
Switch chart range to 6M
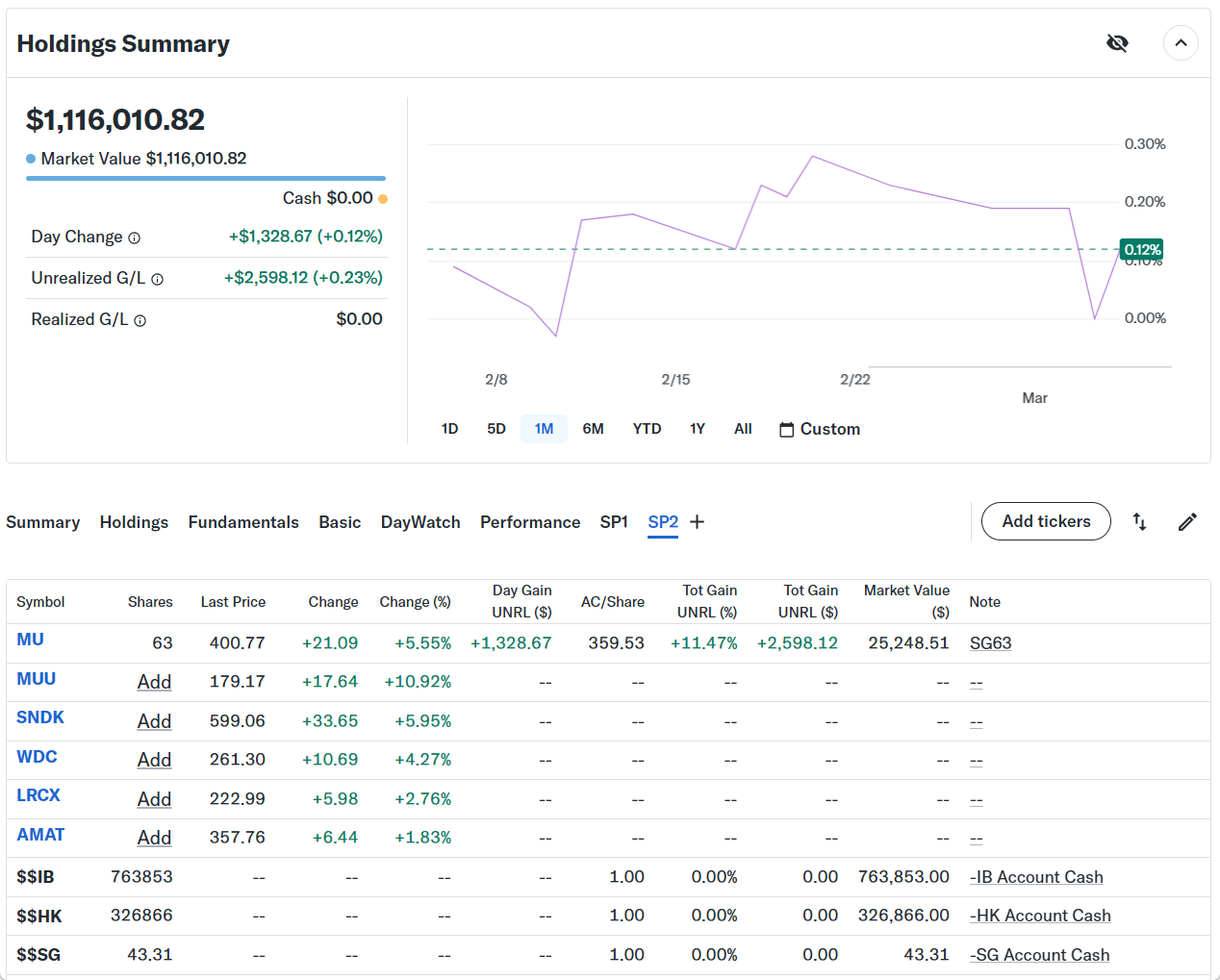pos(593,429)
